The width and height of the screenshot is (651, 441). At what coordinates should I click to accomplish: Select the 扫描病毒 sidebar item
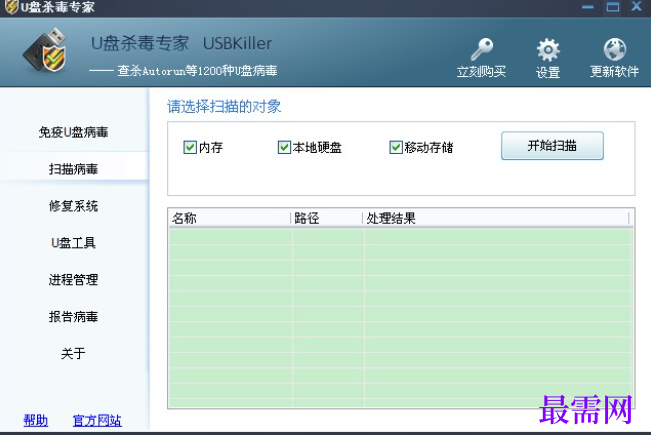coord(73,169)
